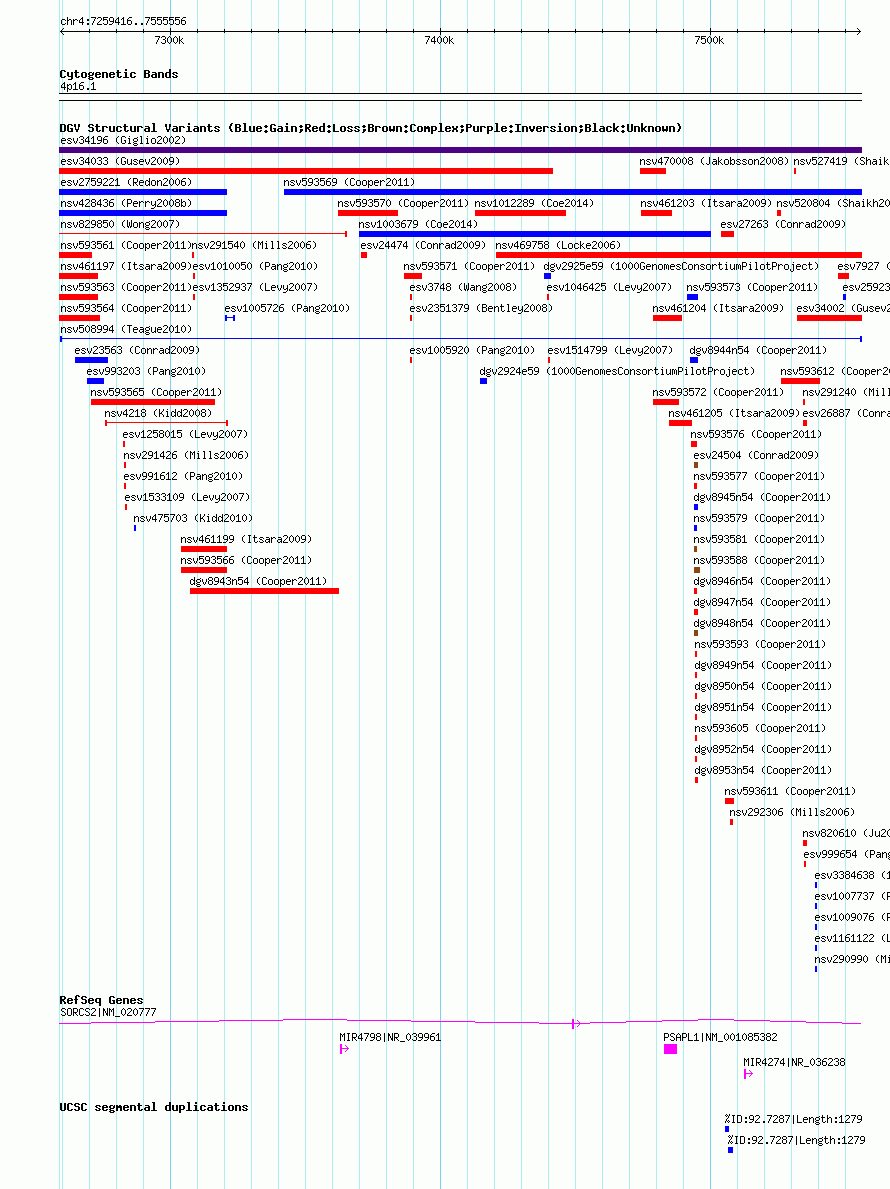Open dgv8943n54 (Cooper2011) variant label

point(259,582)
